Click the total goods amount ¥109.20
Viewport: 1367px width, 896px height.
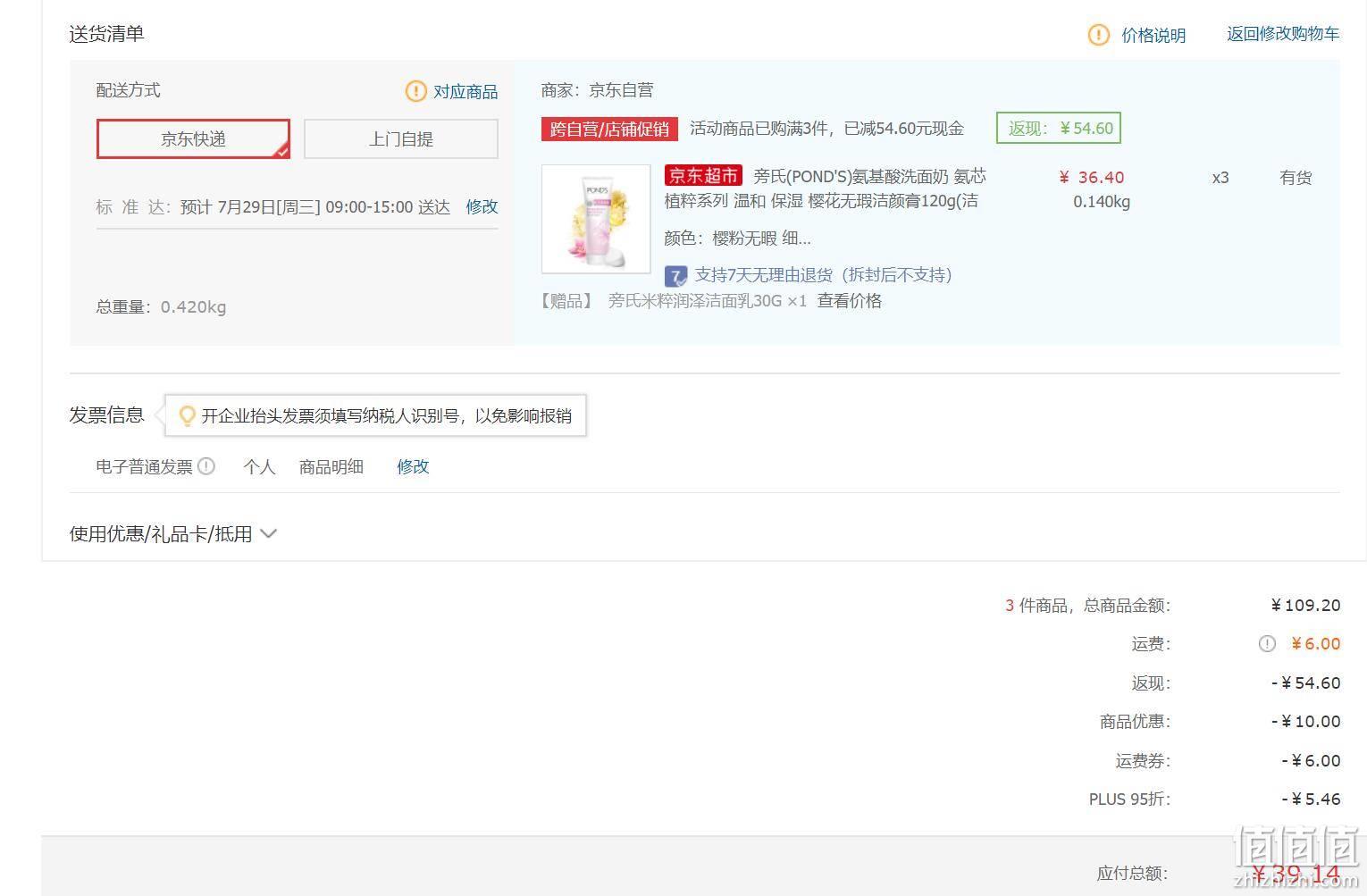click(1305, 606)
